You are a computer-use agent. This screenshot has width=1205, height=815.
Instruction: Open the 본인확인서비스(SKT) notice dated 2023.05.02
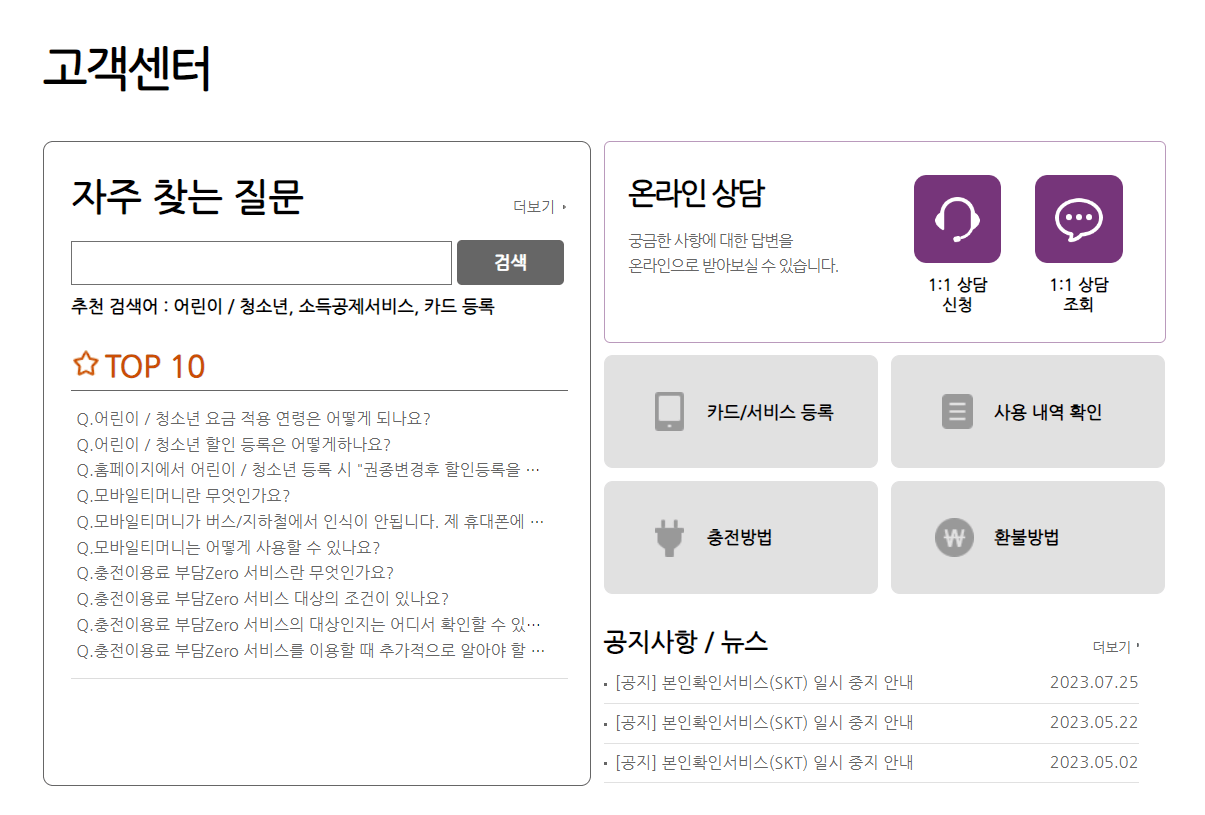764,763
